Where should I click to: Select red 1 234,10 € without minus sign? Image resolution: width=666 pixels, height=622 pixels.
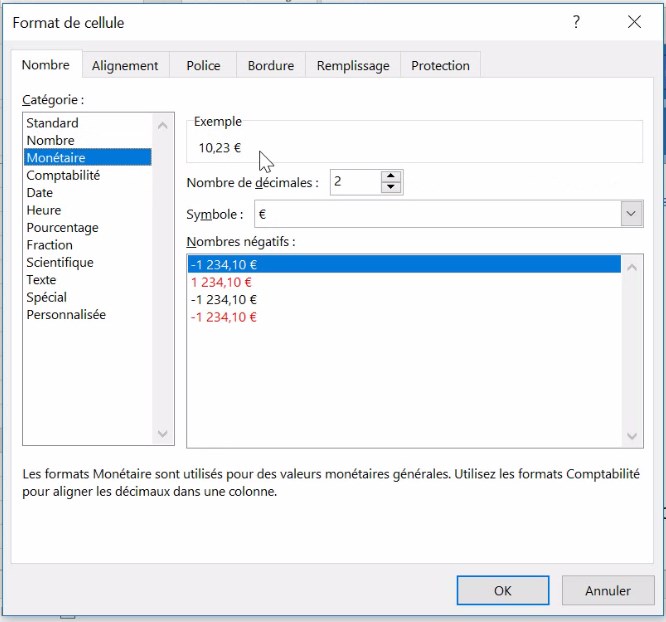click(221, 282)
